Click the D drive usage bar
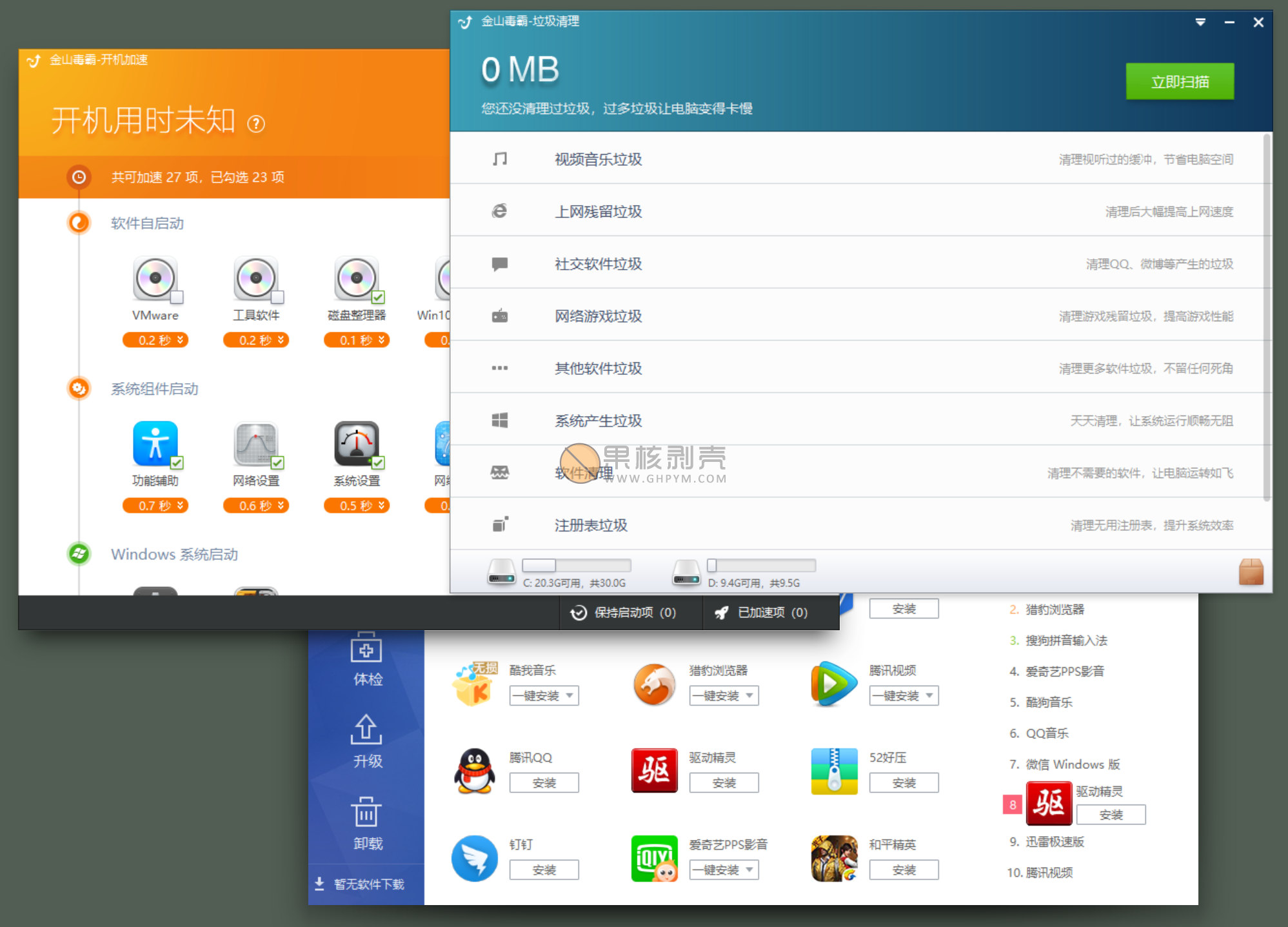The image size is (1288, 927). click(761, 565)
